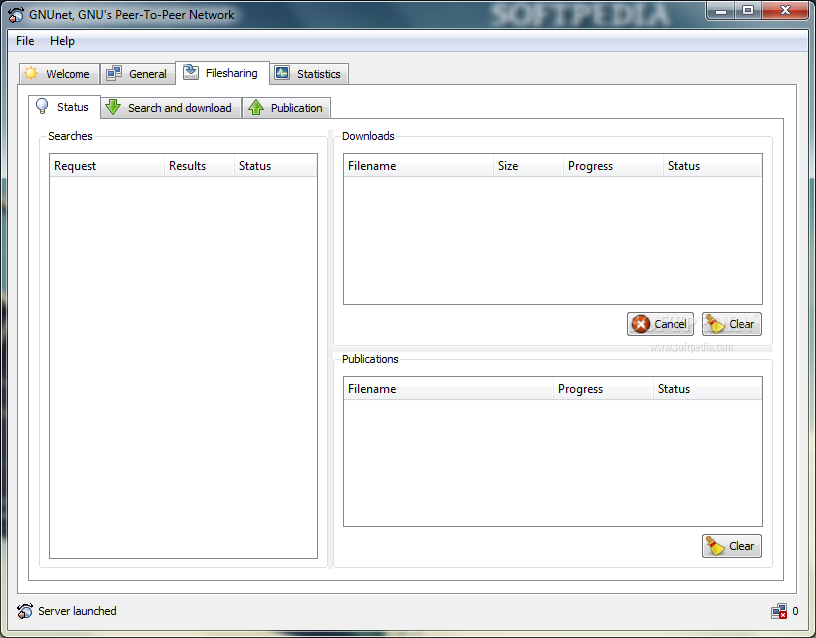The width and height of the screenshot is (816, 638).
Task: Open the Publication sub-tab
Action: pyautogui.click(x=286, y=108)
